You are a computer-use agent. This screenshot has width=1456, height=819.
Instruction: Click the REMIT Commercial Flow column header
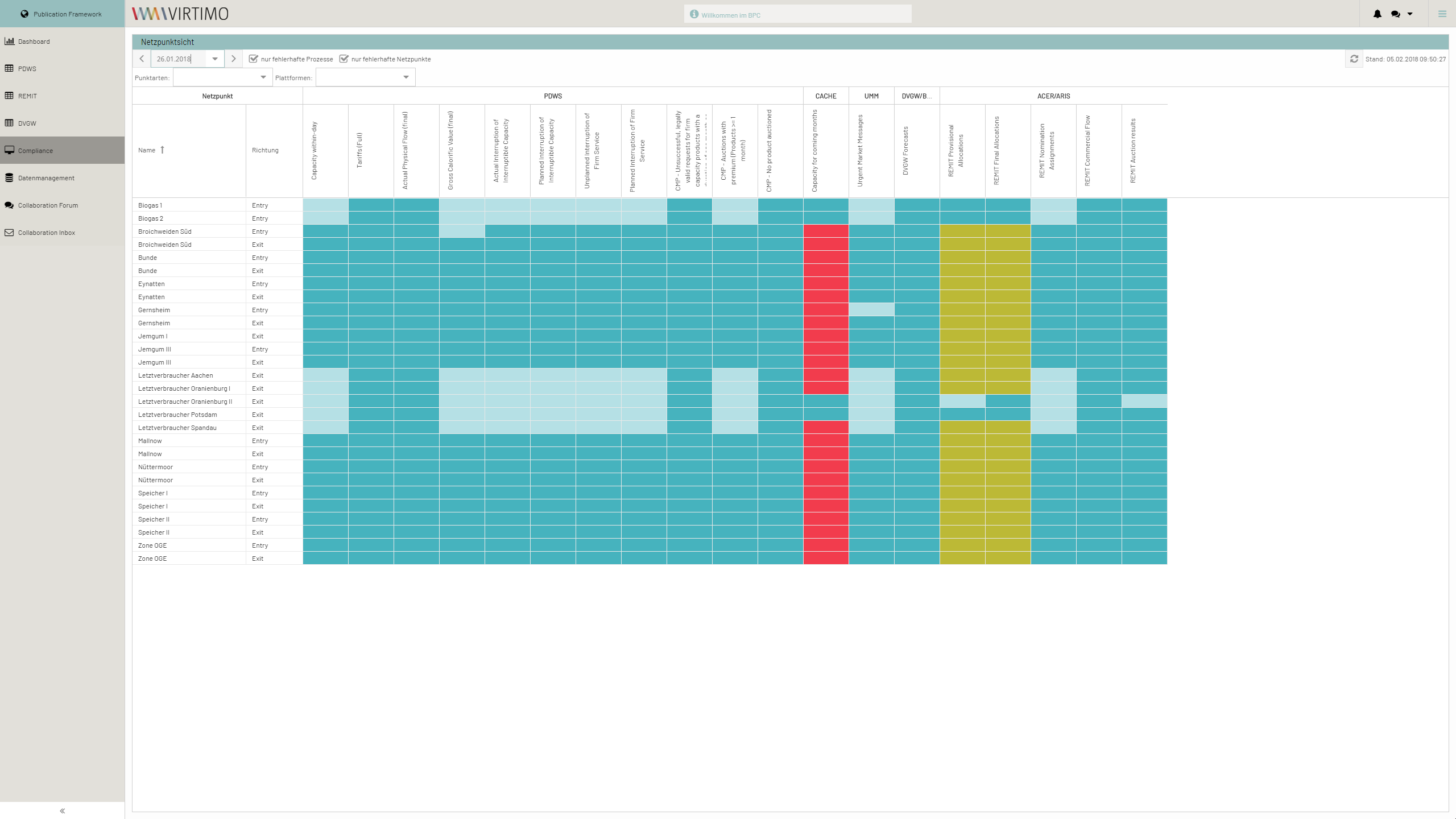coord(1099,151)
